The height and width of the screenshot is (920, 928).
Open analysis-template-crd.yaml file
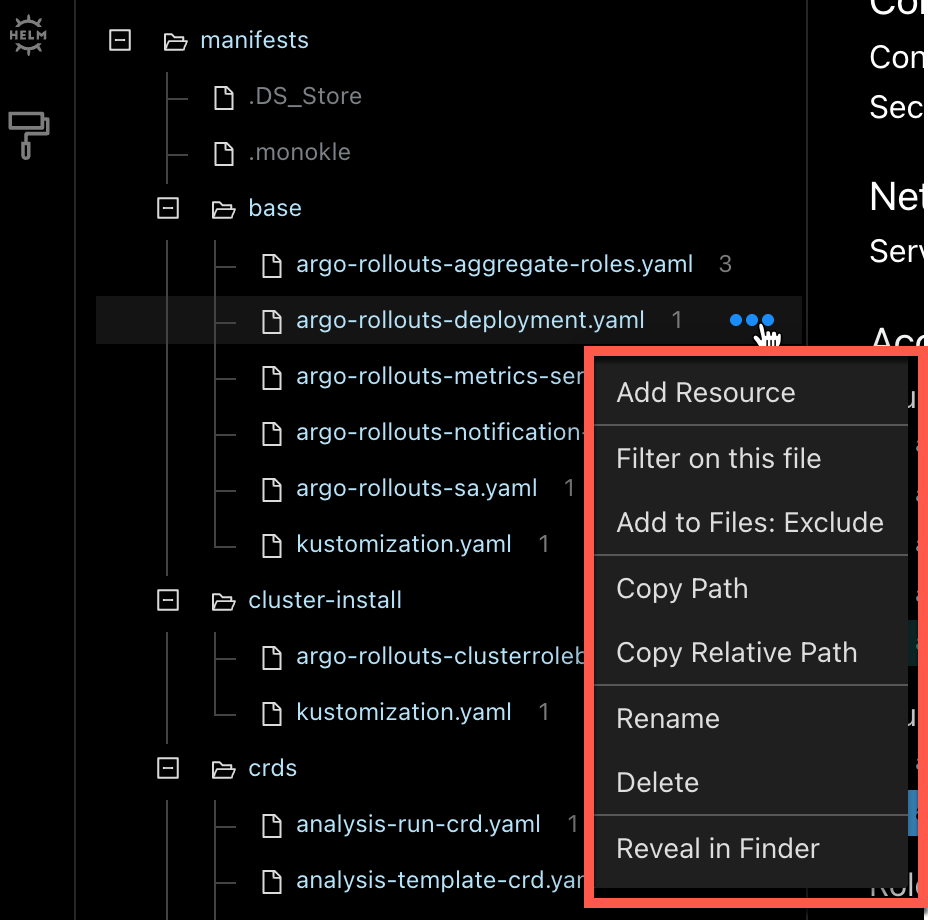coord(440,880)
